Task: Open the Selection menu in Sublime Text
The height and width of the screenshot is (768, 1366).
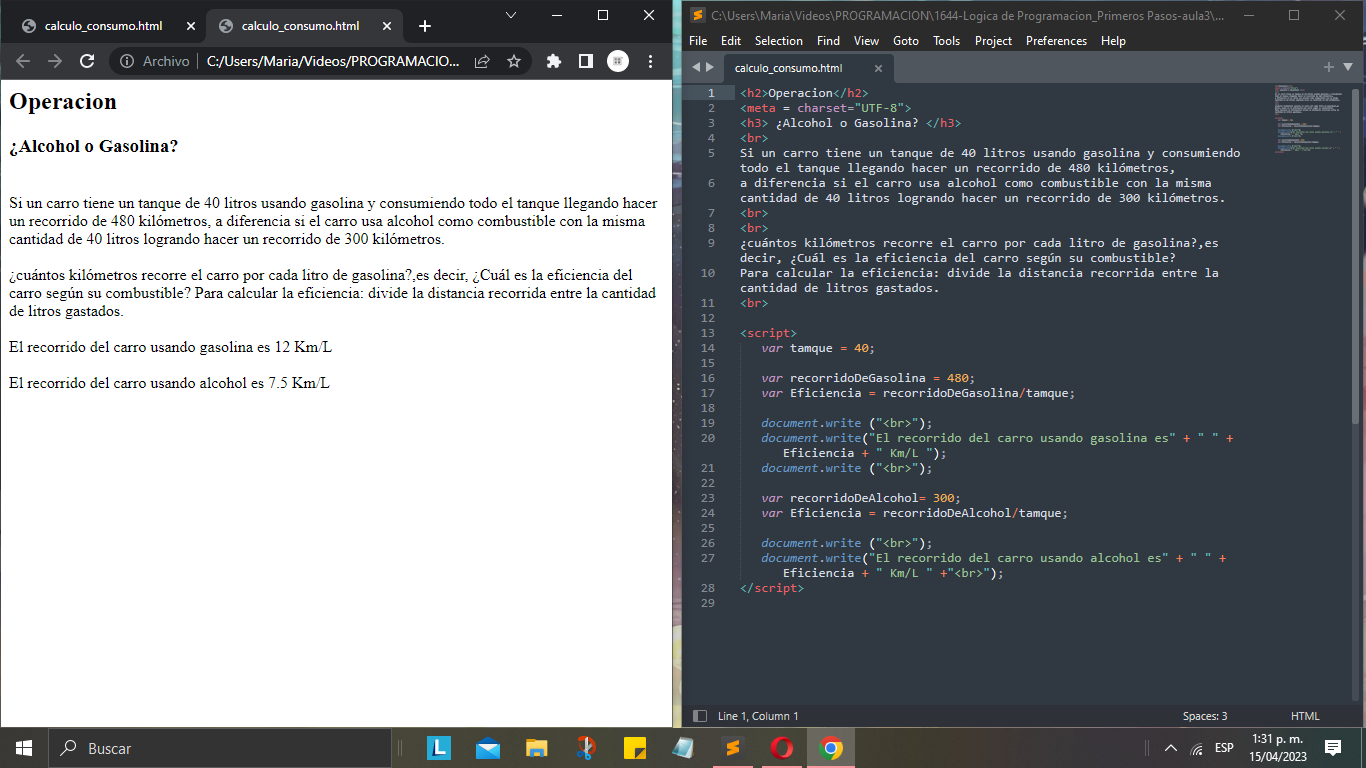Action: [779, 41]
